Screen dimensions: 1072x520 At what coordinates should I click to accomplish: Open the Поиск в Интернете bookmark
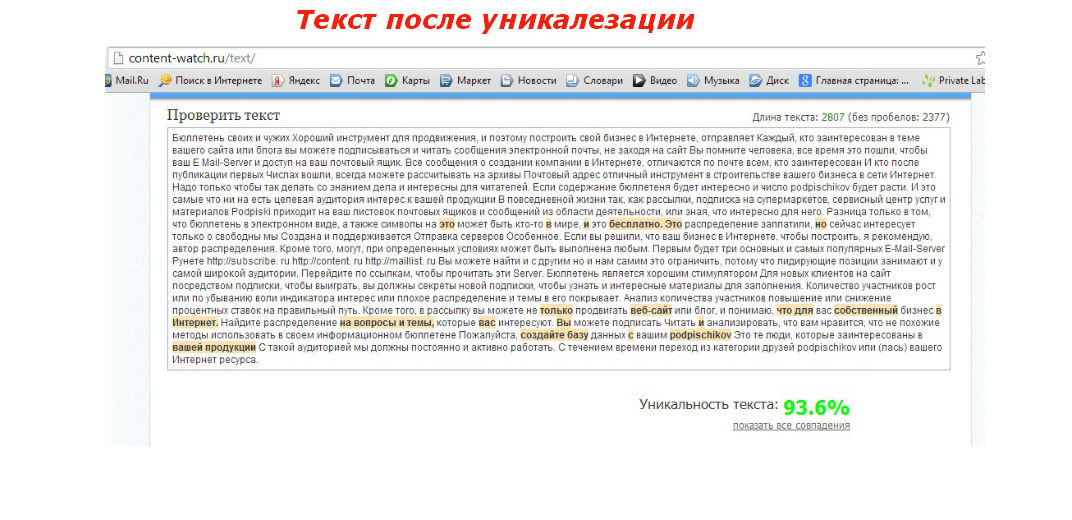tap(210, 80)
